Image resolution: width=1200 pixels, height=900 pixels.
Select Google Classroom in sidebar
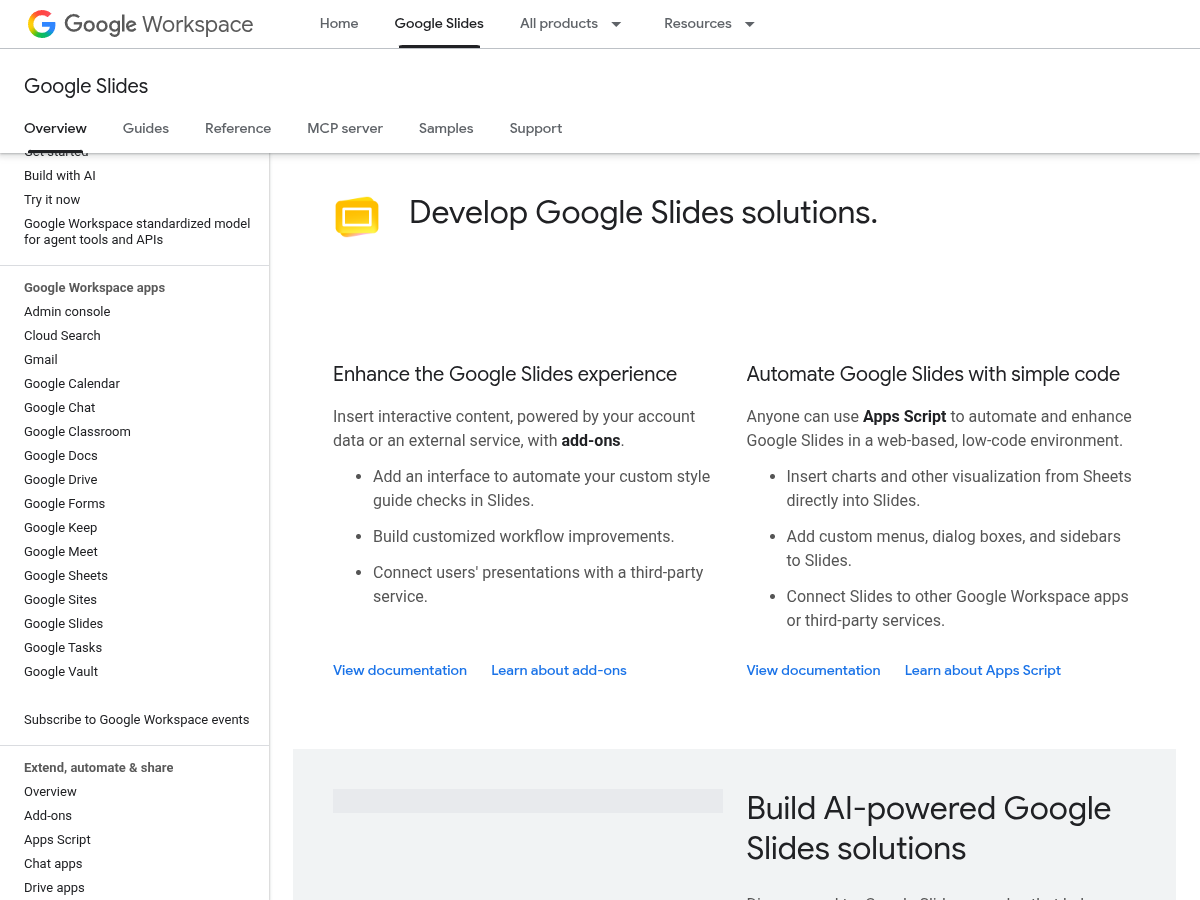click(x=77, y=431)
